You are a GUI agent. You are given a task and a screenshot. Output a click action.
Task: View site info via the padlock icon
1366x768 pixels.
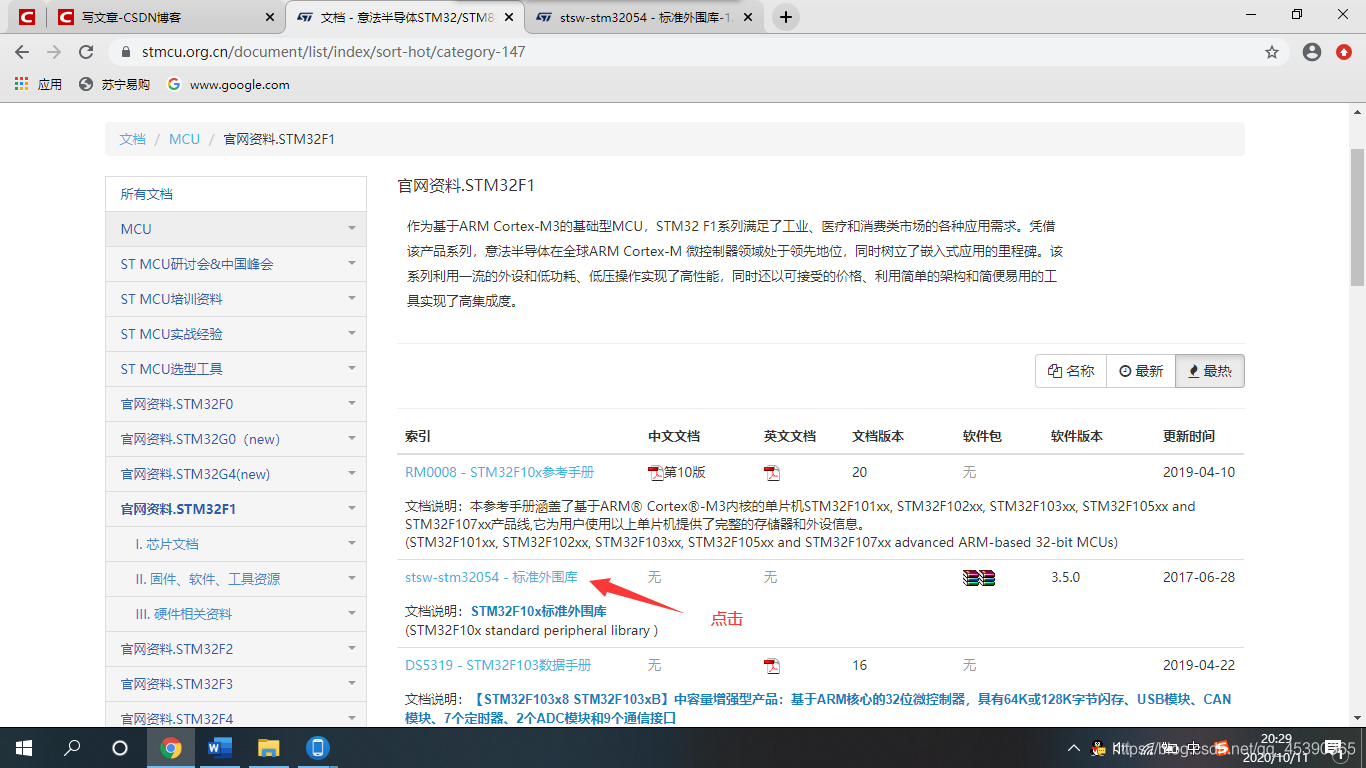pos(126,52)
